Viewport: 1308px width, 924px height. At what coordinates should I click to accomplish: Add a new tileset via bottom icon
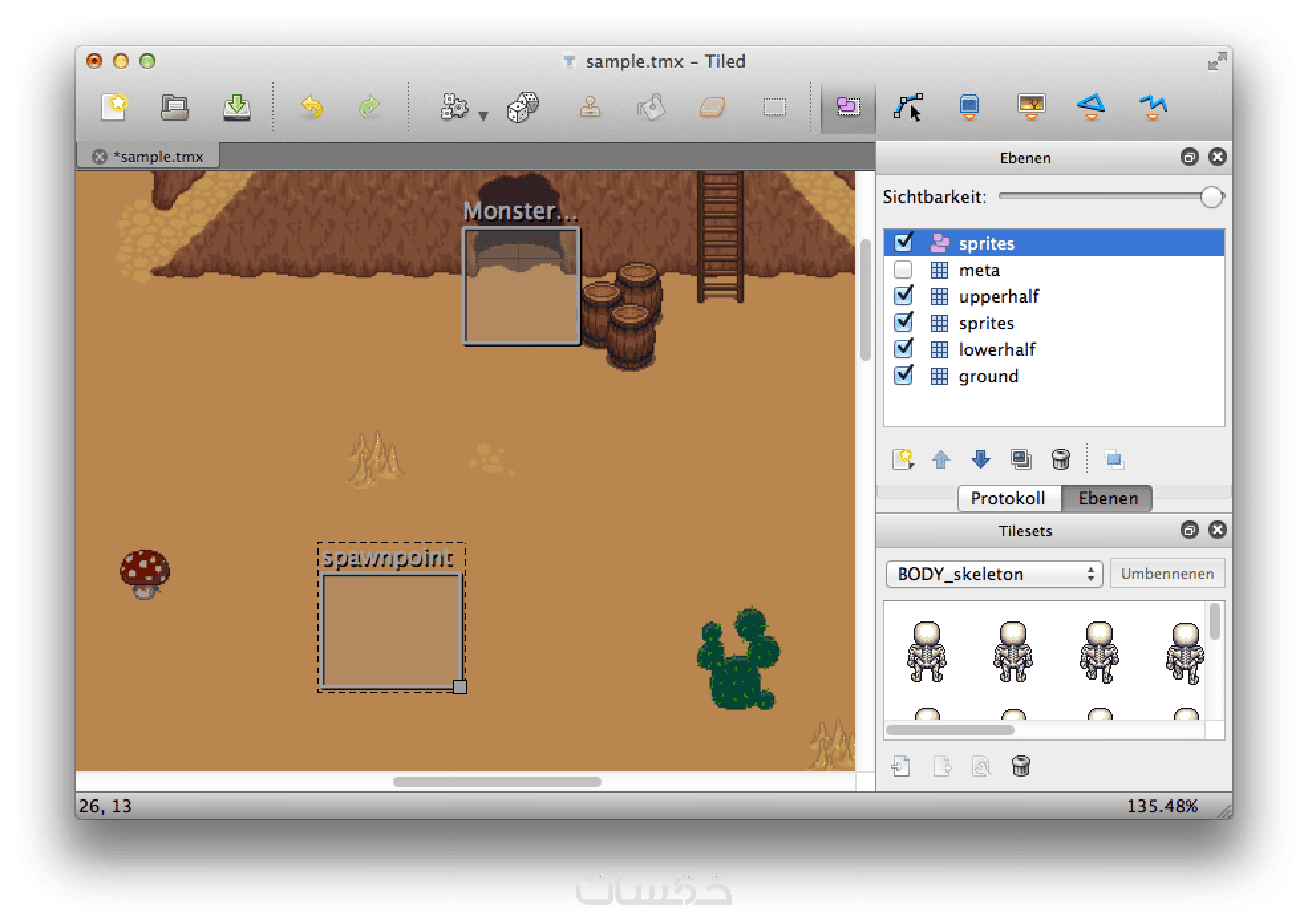(x=901, y=767)
